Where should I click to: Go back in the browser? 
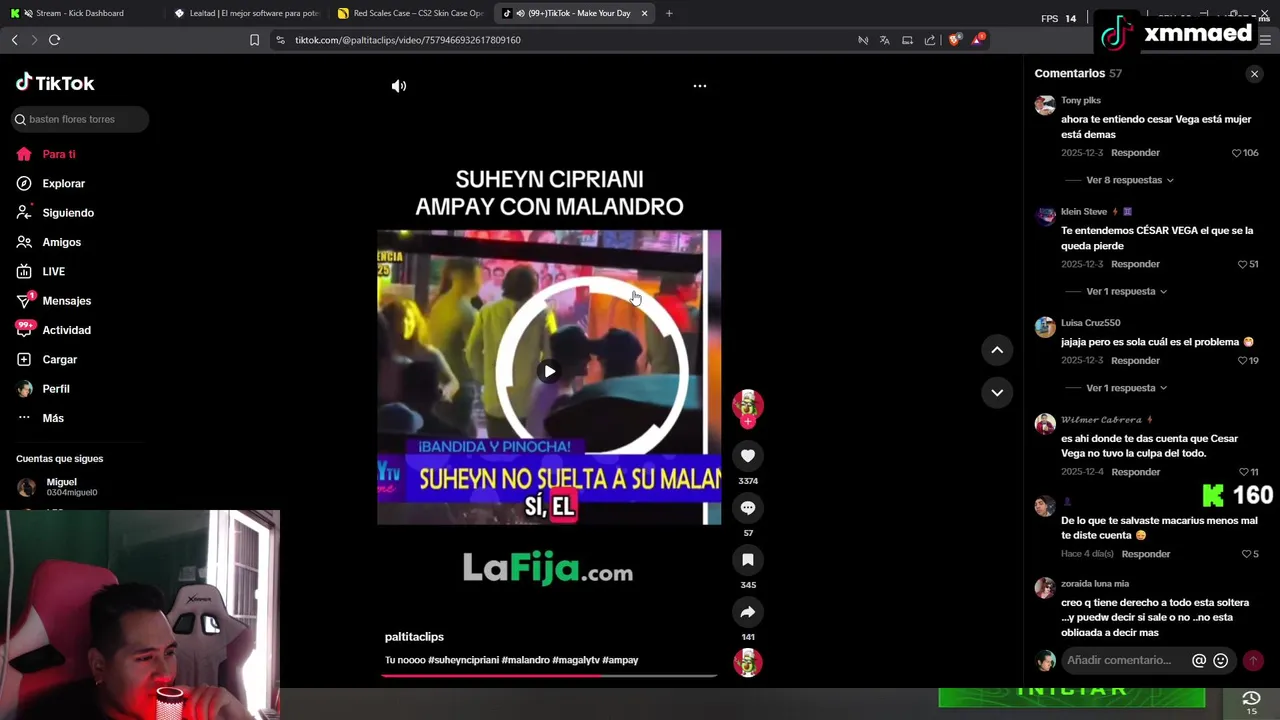tap(14, 40)
